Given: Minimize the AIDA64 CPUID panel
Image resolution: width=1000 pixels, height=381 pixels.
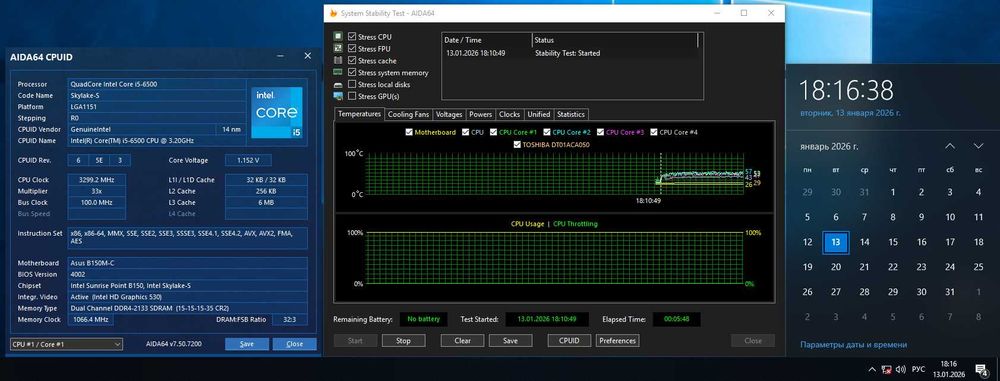Looking at the screenshot, I should 281,56.
